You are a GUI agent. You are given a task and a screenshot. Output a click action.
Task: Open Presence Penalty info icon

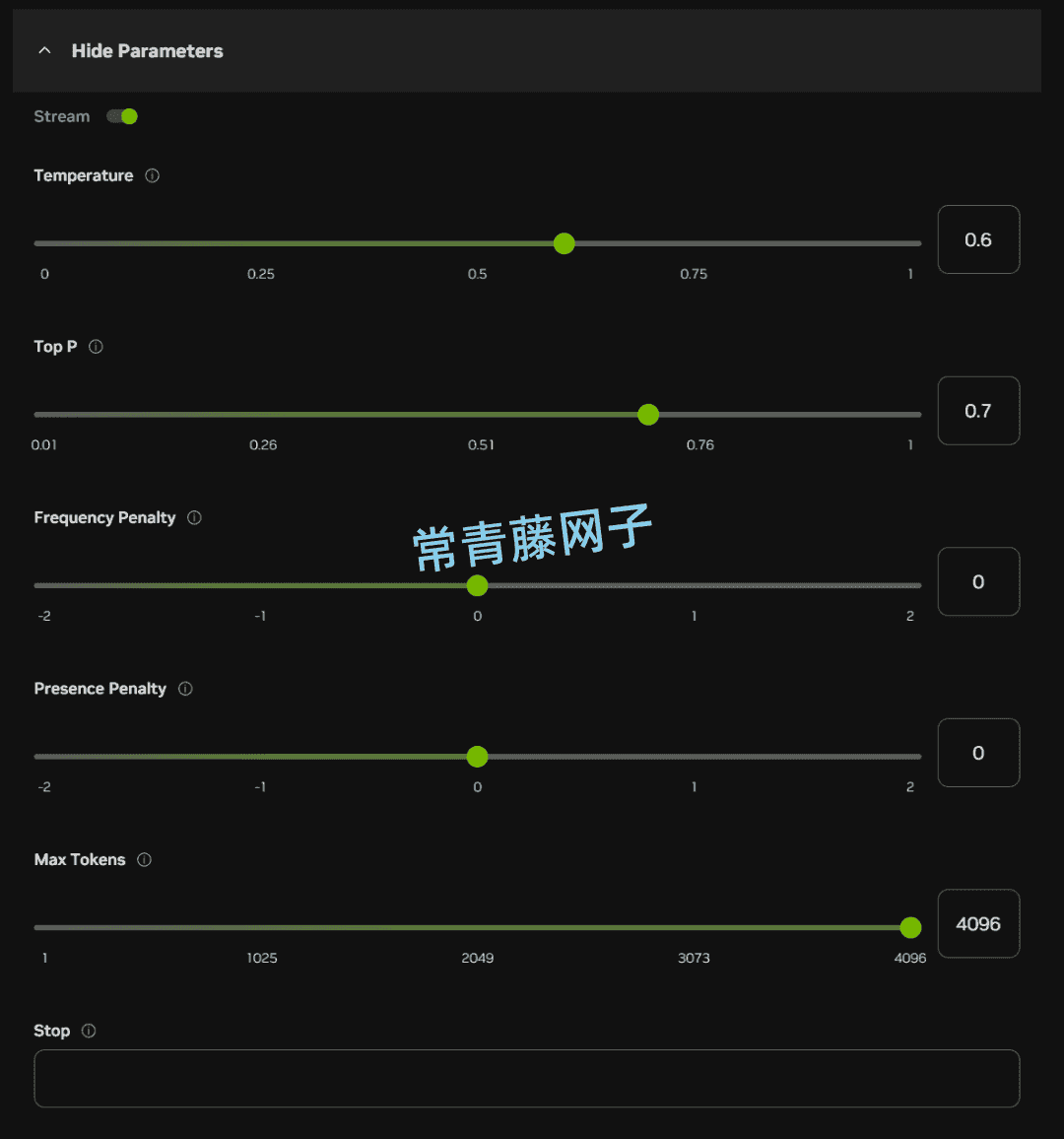pos(185,689)
